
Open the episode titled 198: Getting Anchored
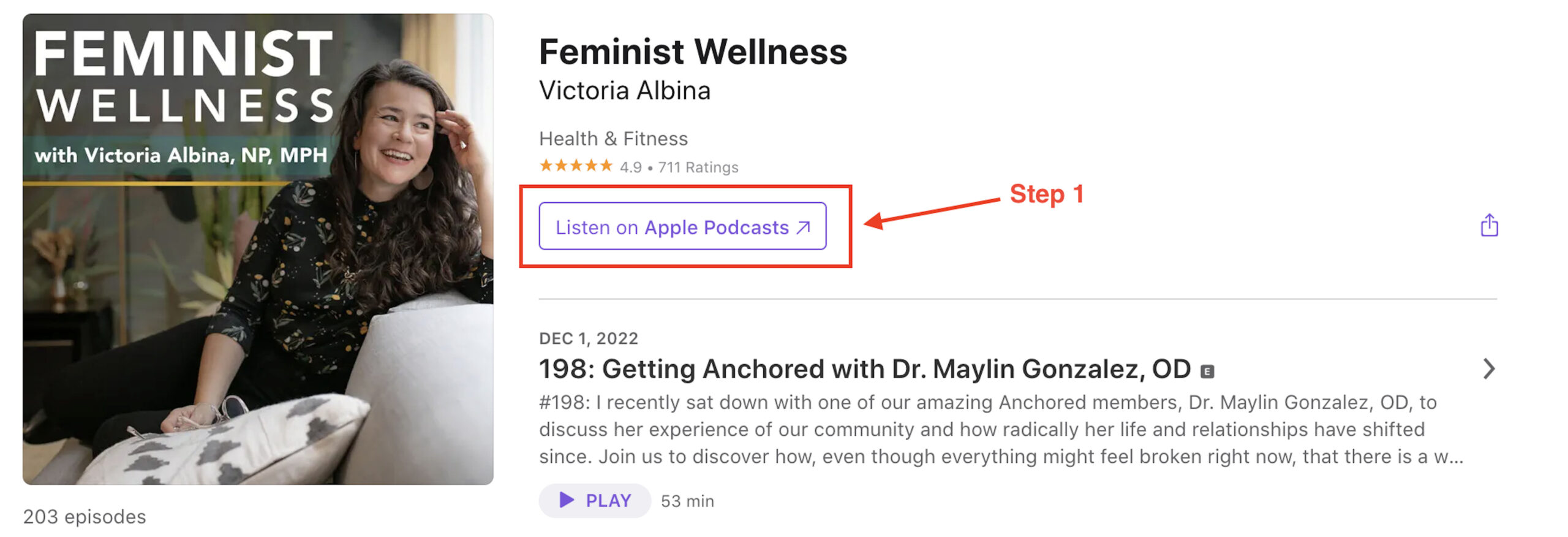coord(864,369)
